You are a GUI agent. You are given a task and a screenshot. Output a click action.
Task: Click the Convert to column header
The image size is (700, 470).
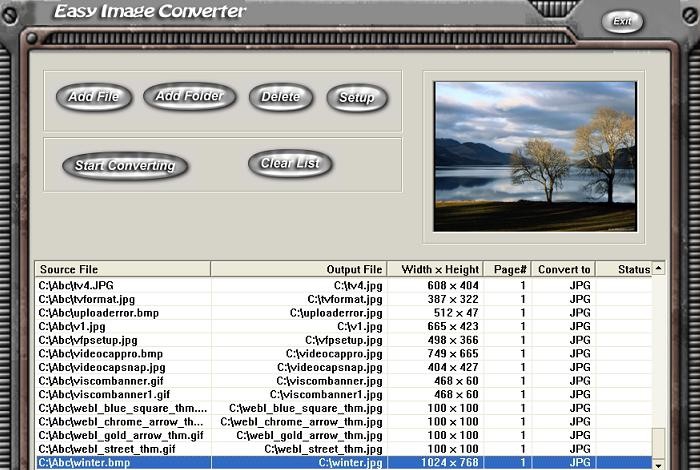pyautogui.click(x=565, y=269)
